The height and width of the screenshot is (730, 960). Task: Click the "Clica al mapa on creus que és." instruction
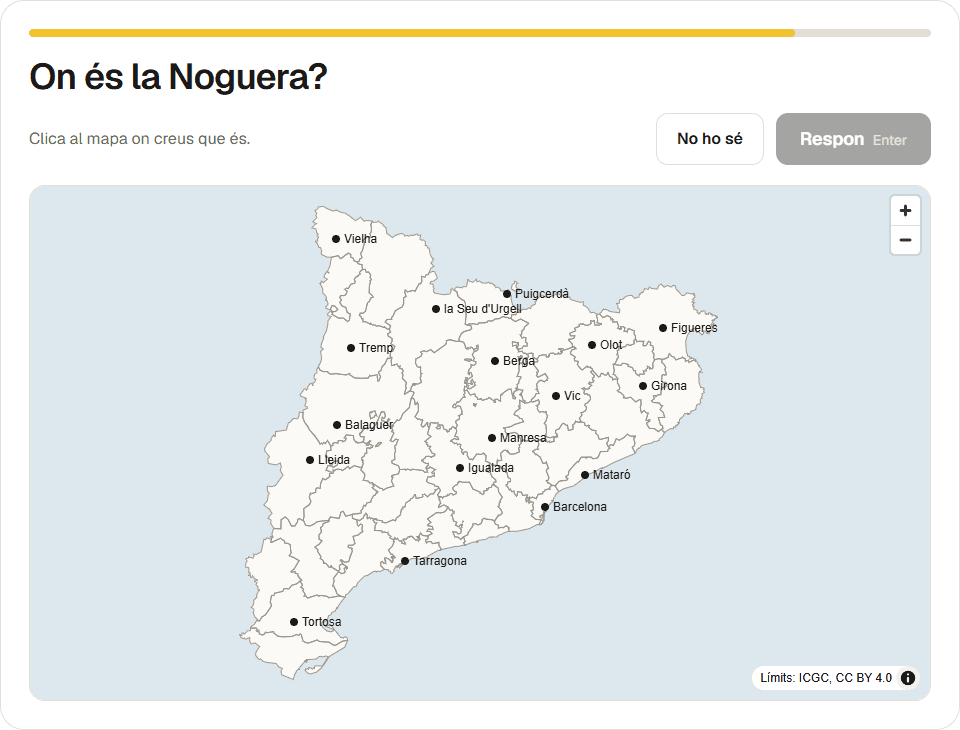pyautogui.click(x=140, y=139)
